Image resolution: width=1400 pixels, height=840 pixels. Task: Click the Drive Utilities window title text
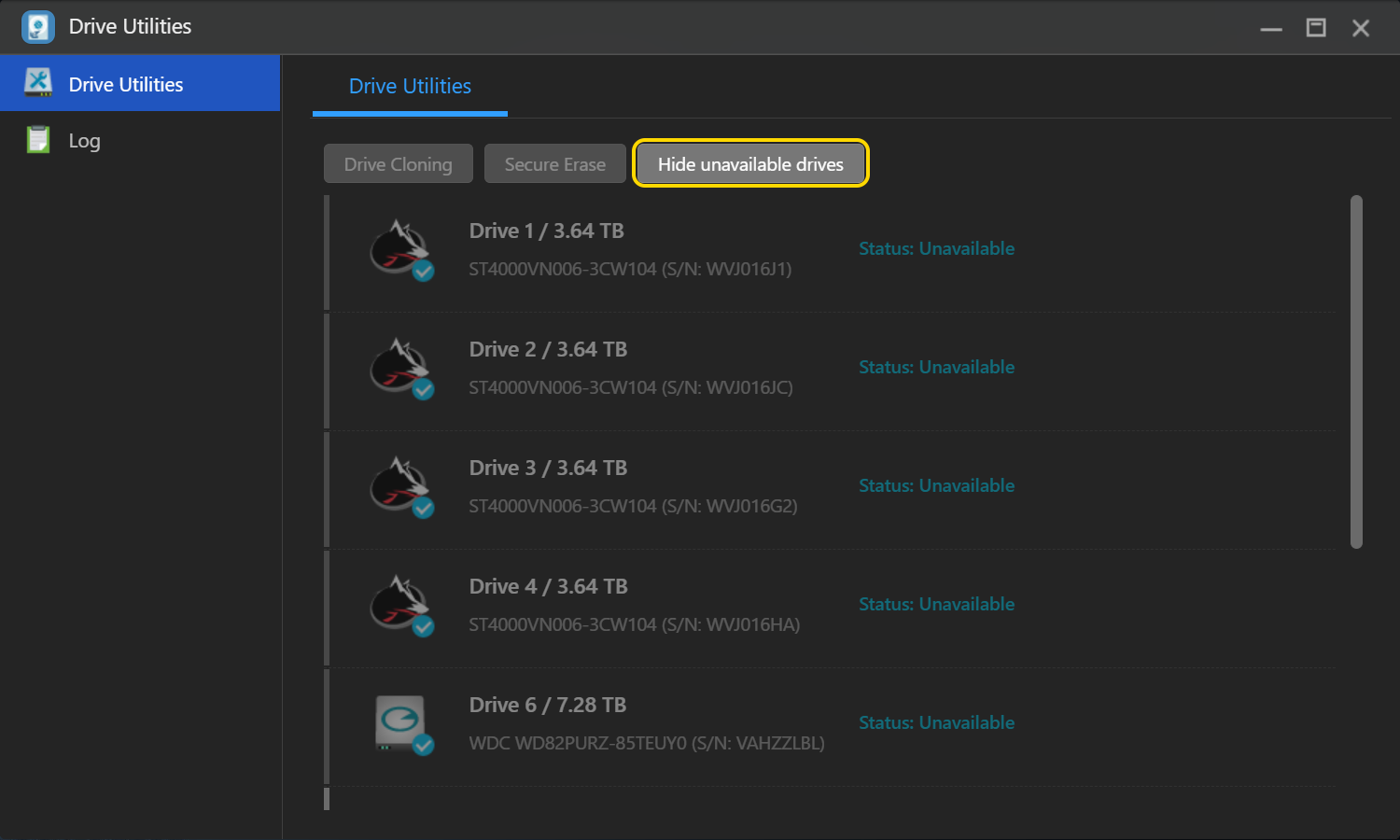click(x=130, y=26)
